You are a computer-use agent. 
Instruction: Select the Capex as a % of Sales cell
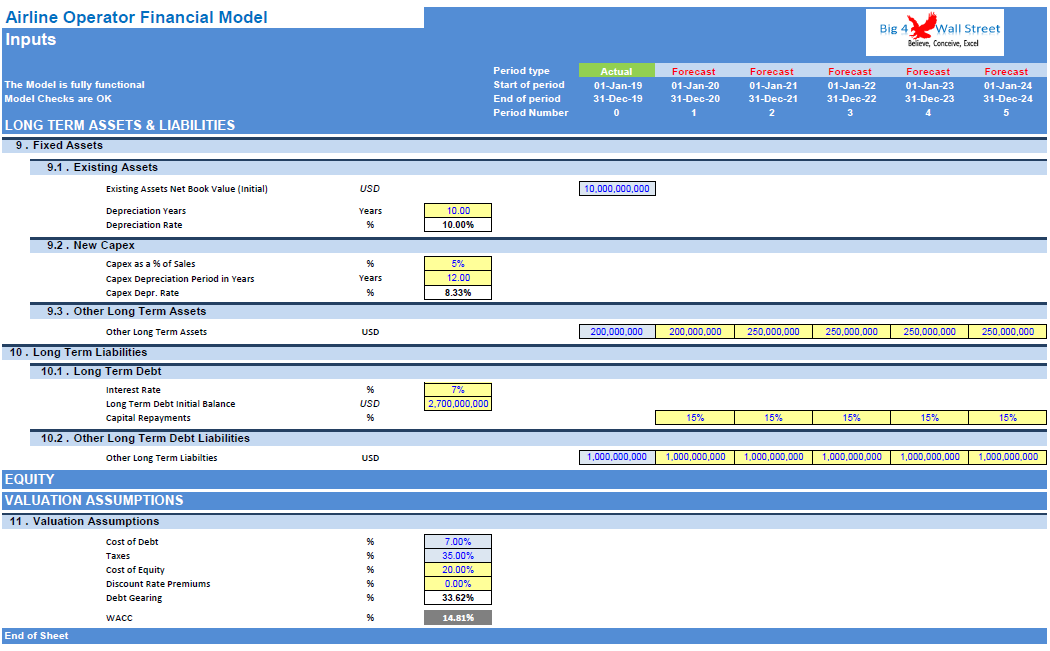click(x=458, y=263)
